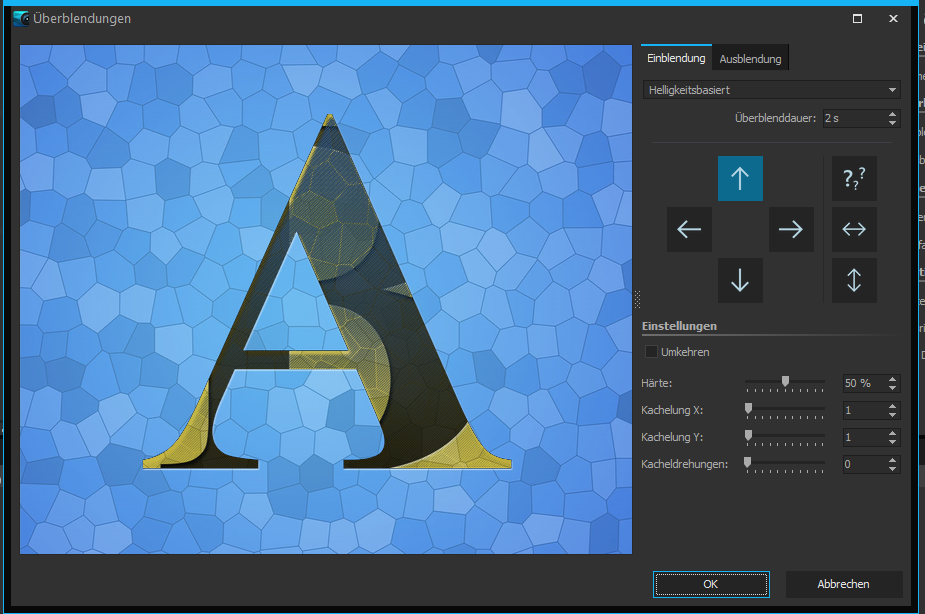Enable the Umkehren checkbox

click(652, 352)
